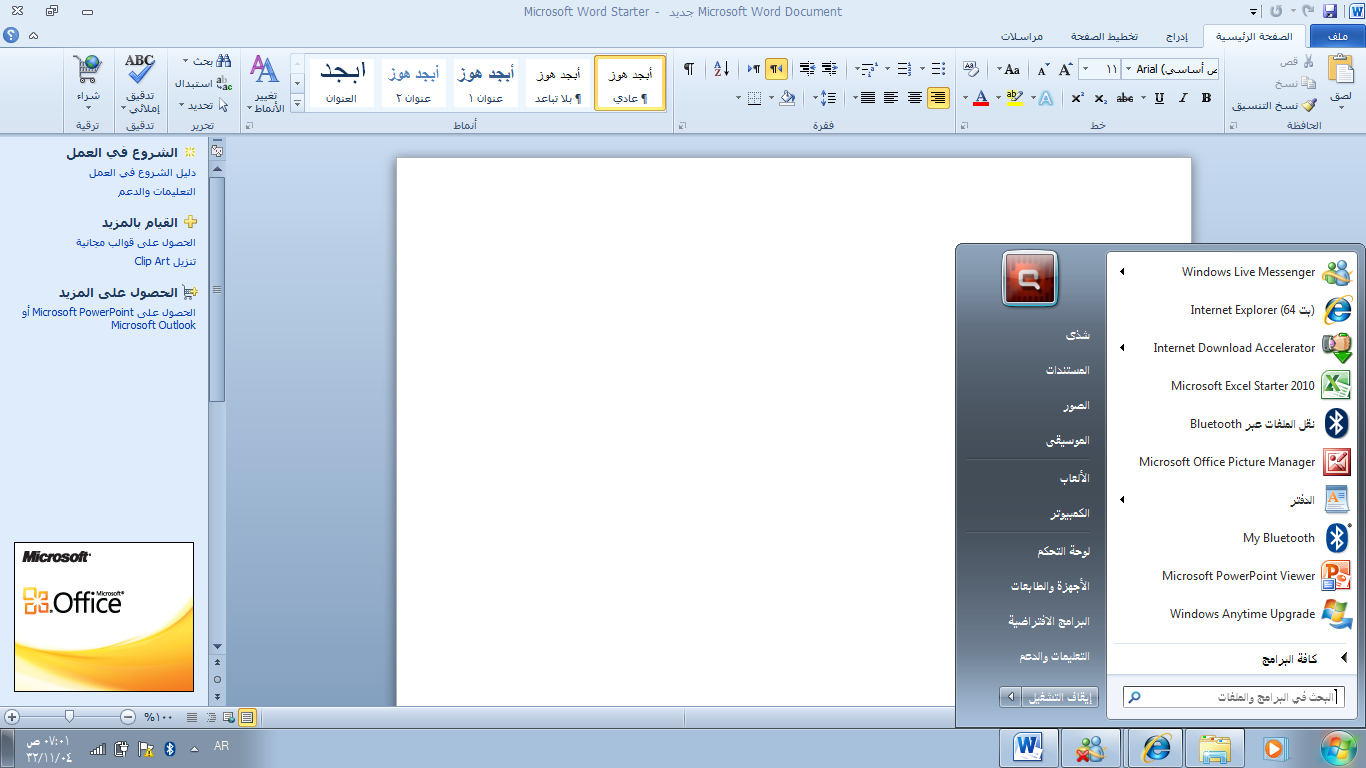Click the Purchase (شراء) shopping cart icon
1366x768 pixels.
point(88,68)
